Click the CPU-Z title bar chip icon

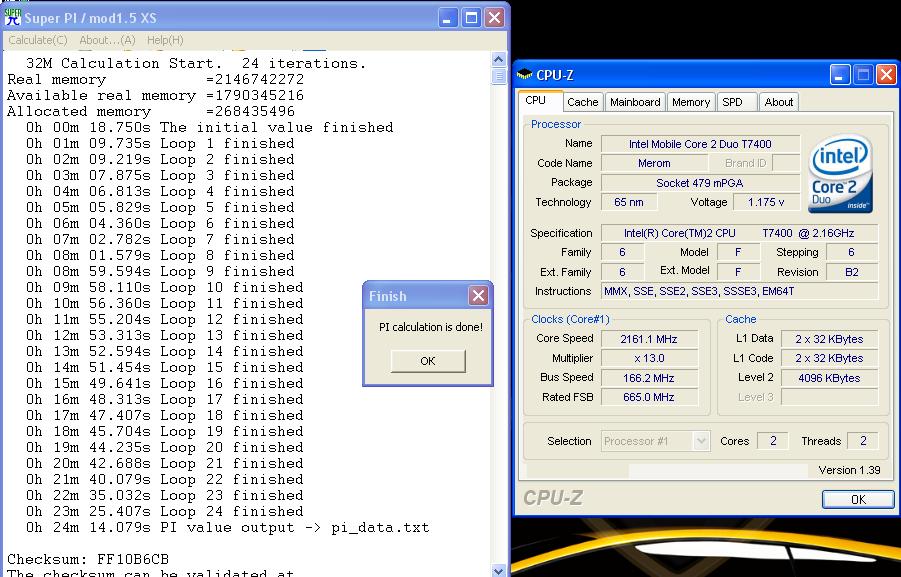(x=524, y=75)
